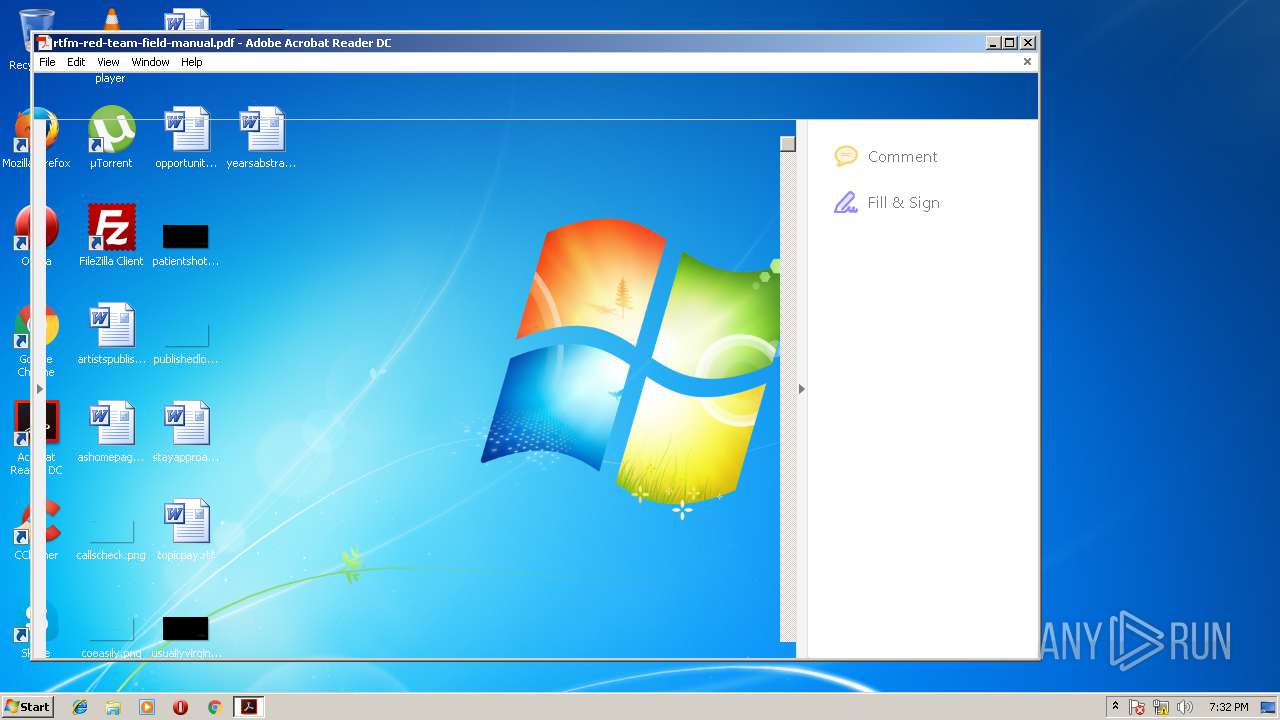Open the Start menu
1280x720 pixels.
pos(27,707)
